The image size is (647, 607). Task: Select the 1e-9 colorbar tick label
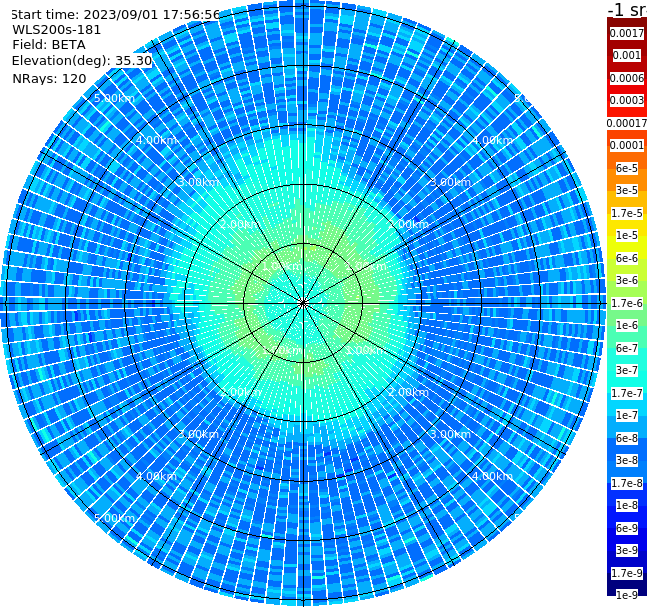pyautogui.click(x=627, y=595)
